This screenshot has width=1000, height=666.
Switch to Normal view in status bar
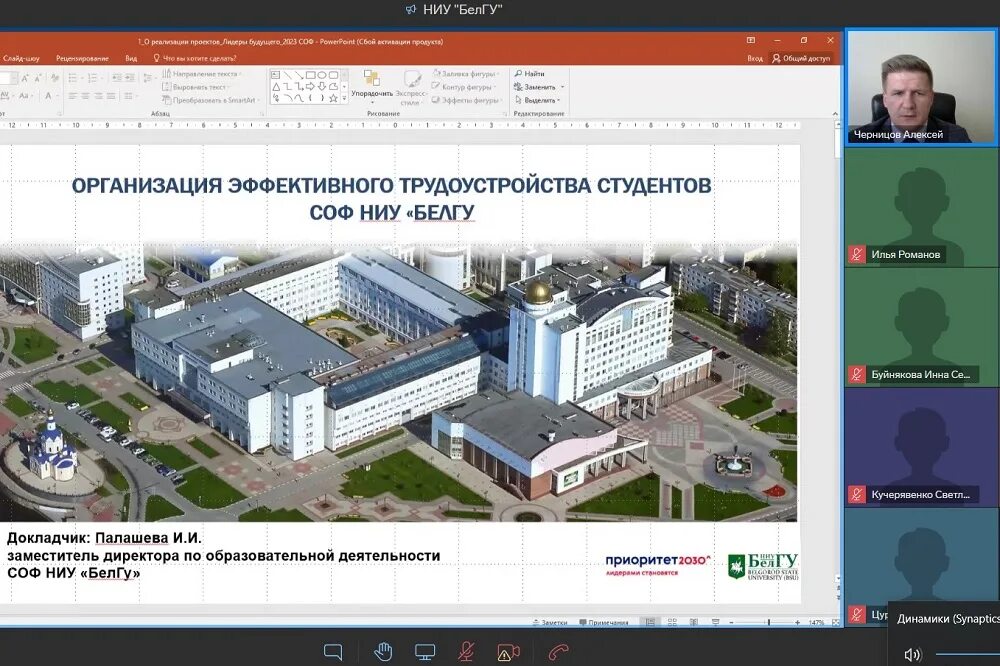(650, 622)
